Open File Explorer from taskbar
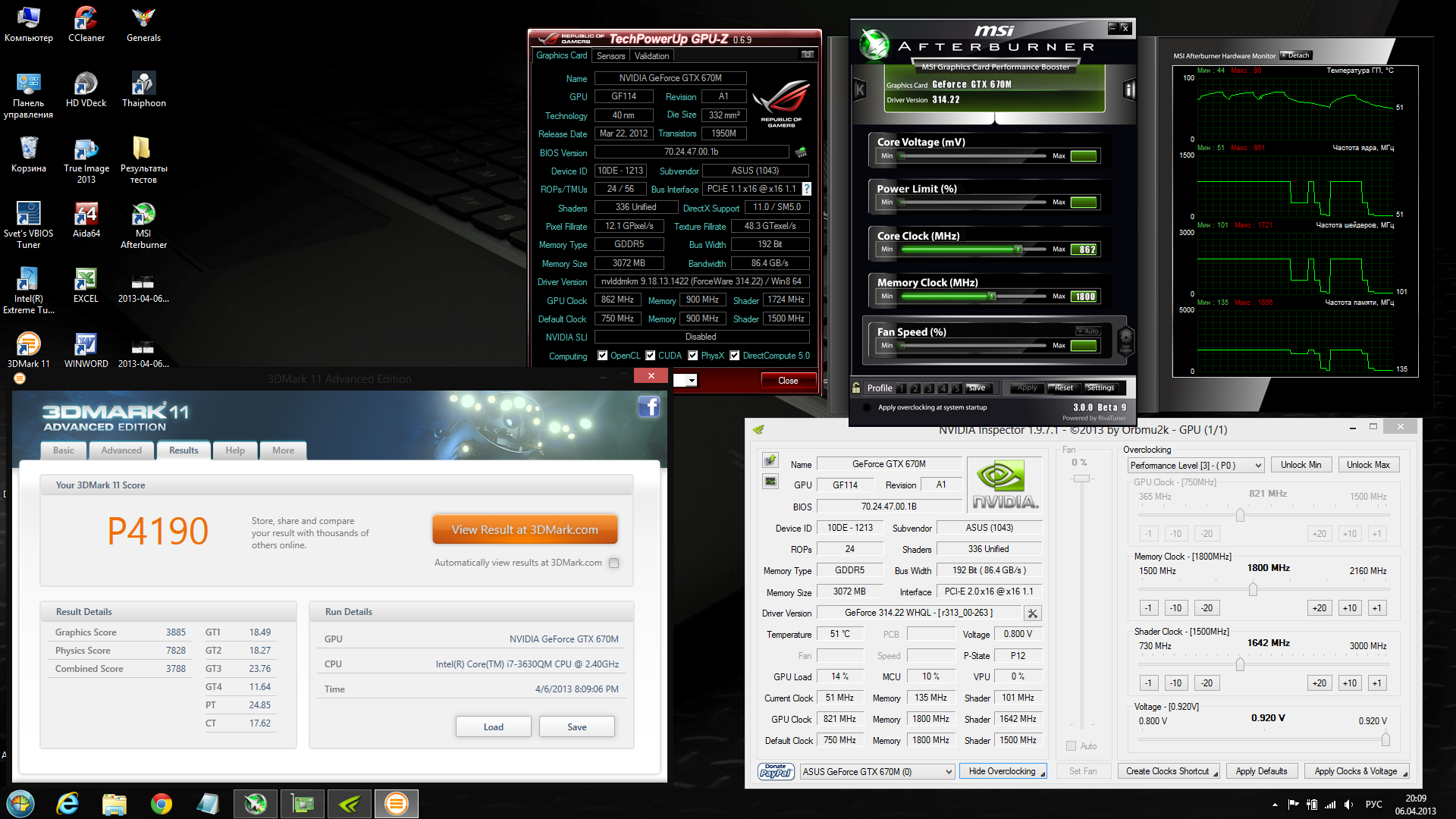The image size is (1456, 819). coord(114,803)
